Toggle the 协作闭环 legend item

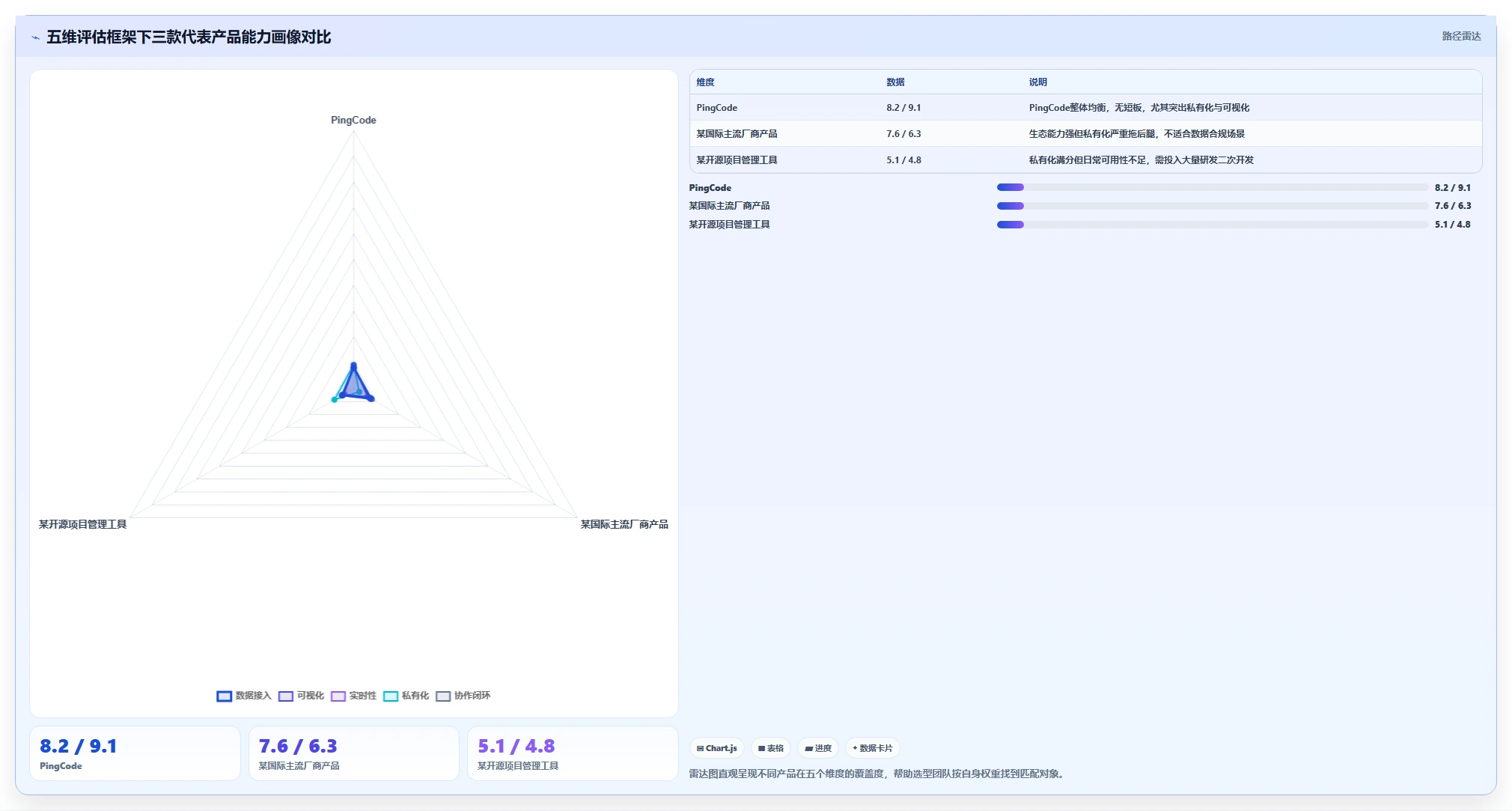pos(463,696)
